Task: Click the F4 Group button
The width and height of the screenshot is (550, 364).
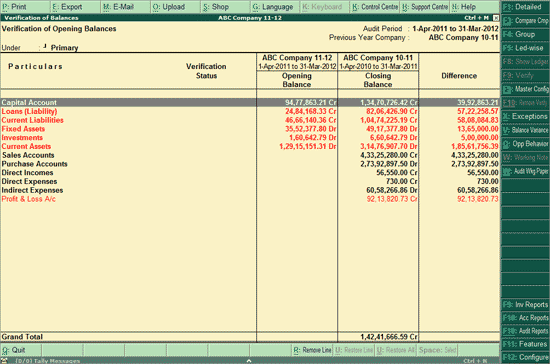Action: (x=525, y=34)
